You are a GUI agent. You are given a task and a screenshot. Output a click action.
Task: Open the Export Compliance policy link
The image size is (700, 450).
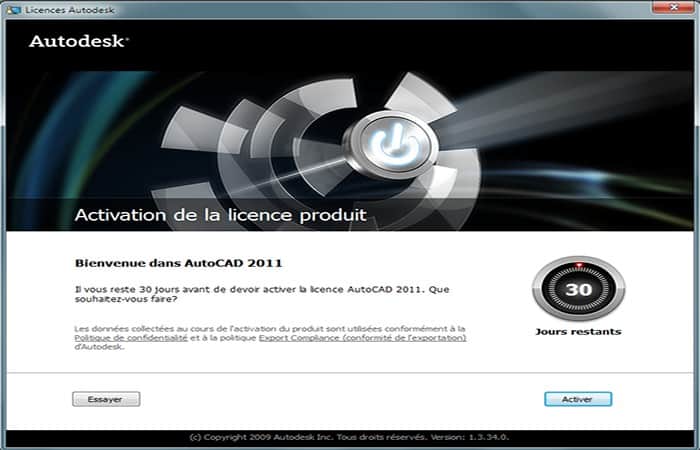coord(362,338)
